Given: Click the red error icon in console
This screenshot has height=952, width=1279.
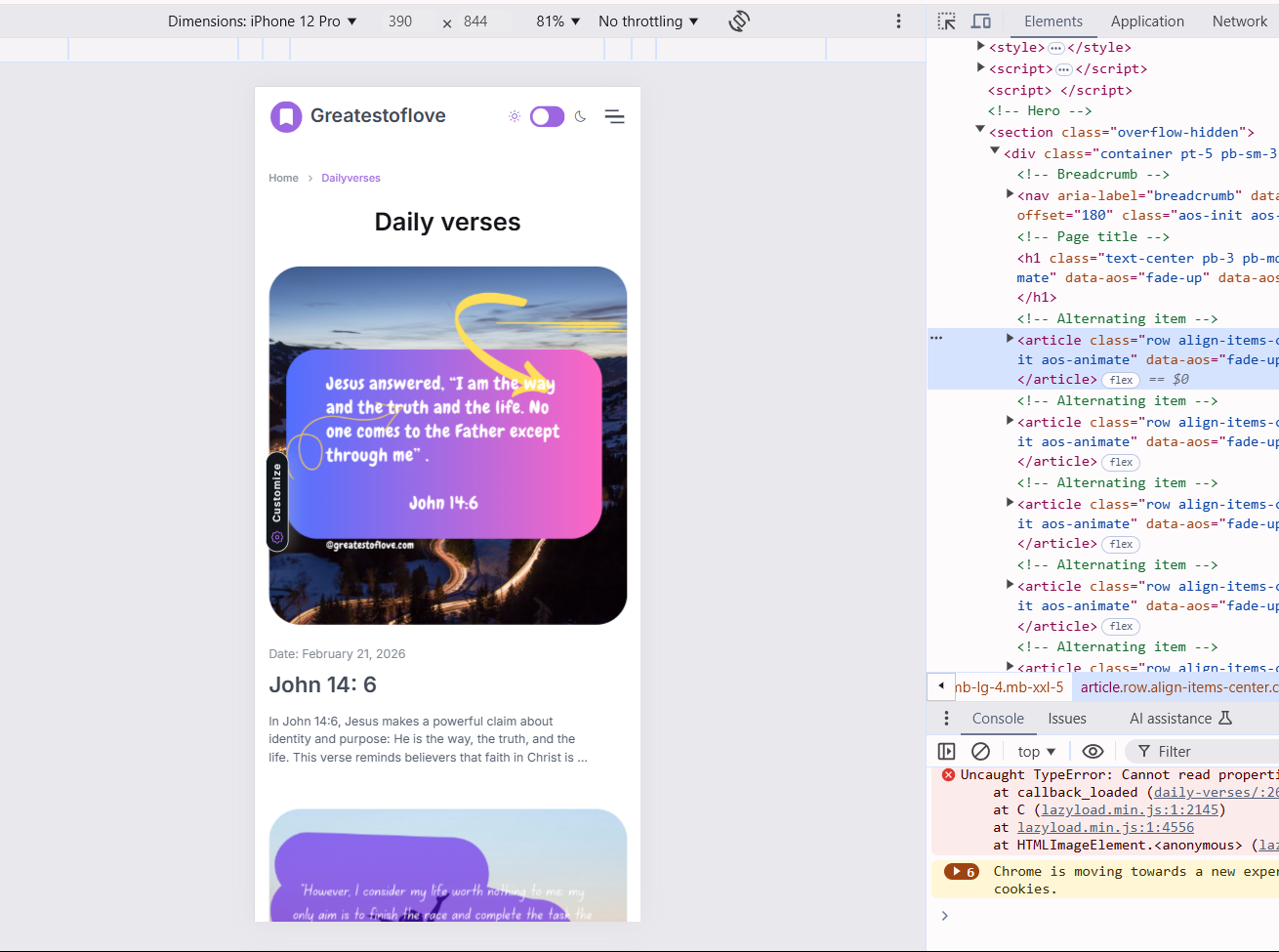Looking at the screenshot, I should click(x=948, y=775).
